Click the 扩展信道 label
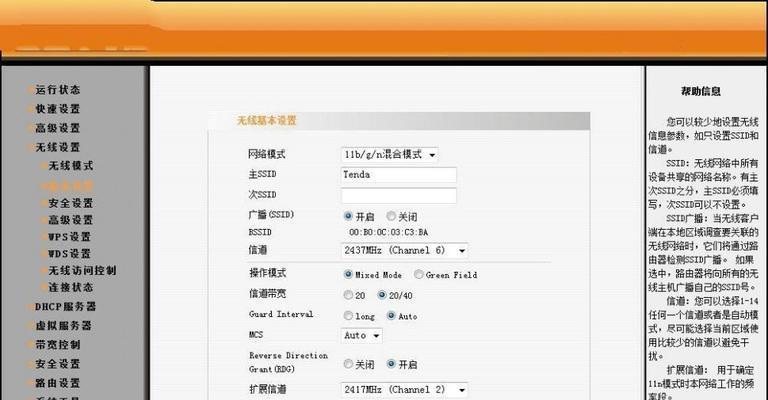This screenshot has height=400, width=768. (267, 390)
